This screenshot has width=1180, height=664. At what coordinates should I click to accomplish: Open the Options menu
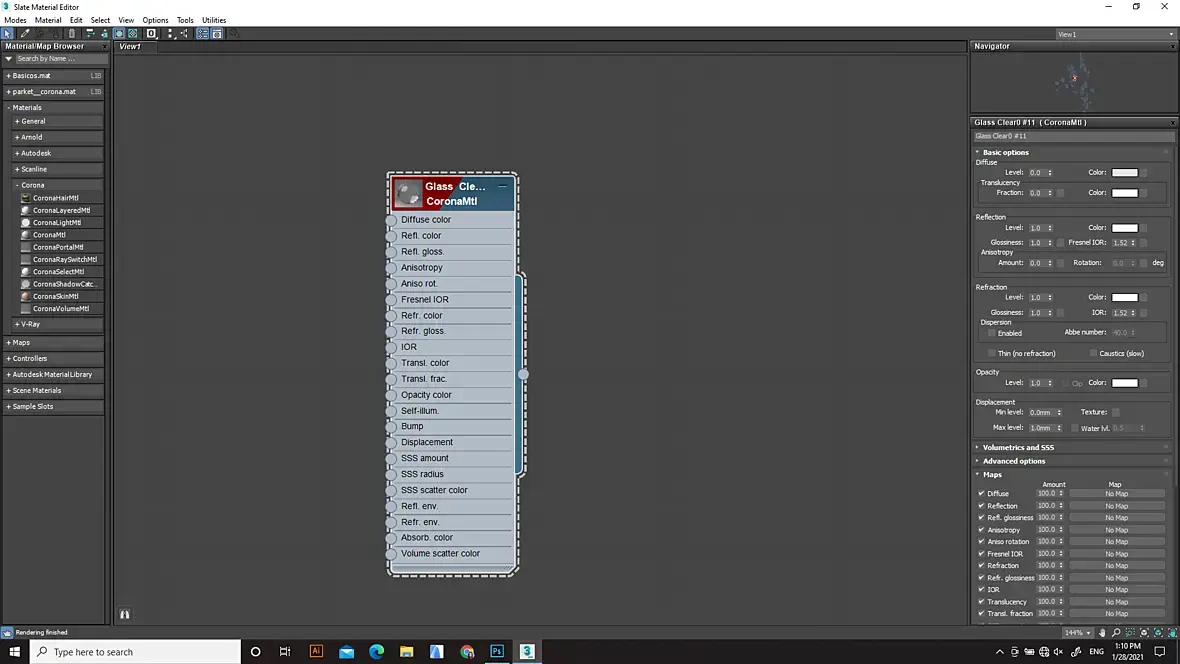click(155, 20)
